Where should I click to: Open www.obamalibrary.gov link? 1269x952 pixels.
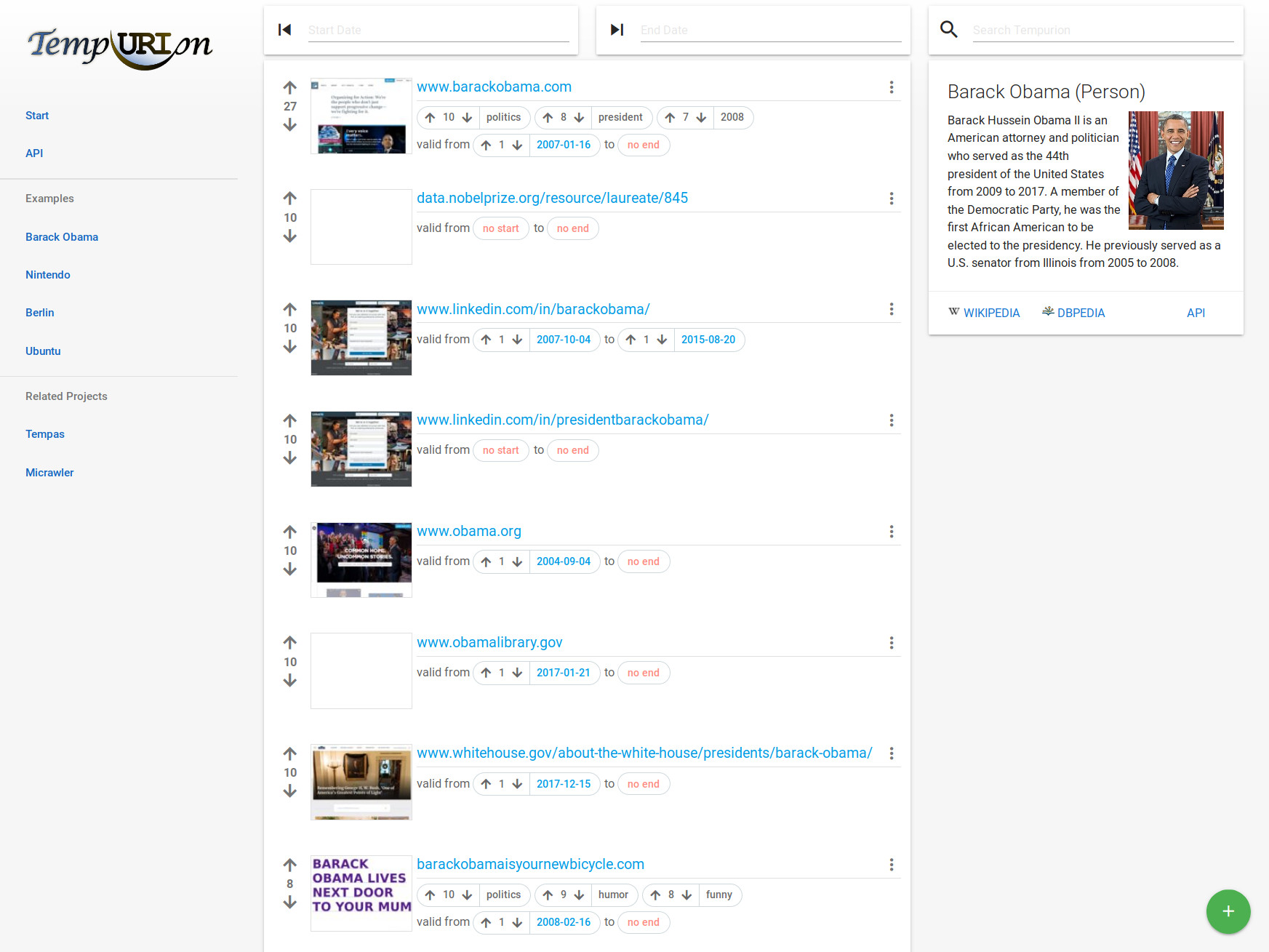pyautogui.click(x=489, y=642)
